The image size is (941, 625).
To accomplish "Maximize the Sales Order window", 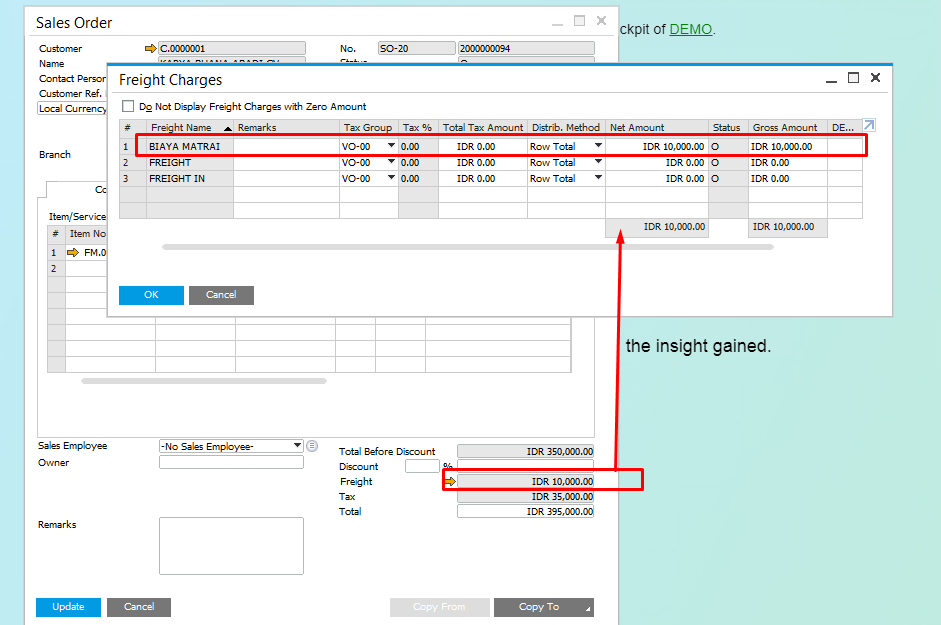I will tap(579, 21).
